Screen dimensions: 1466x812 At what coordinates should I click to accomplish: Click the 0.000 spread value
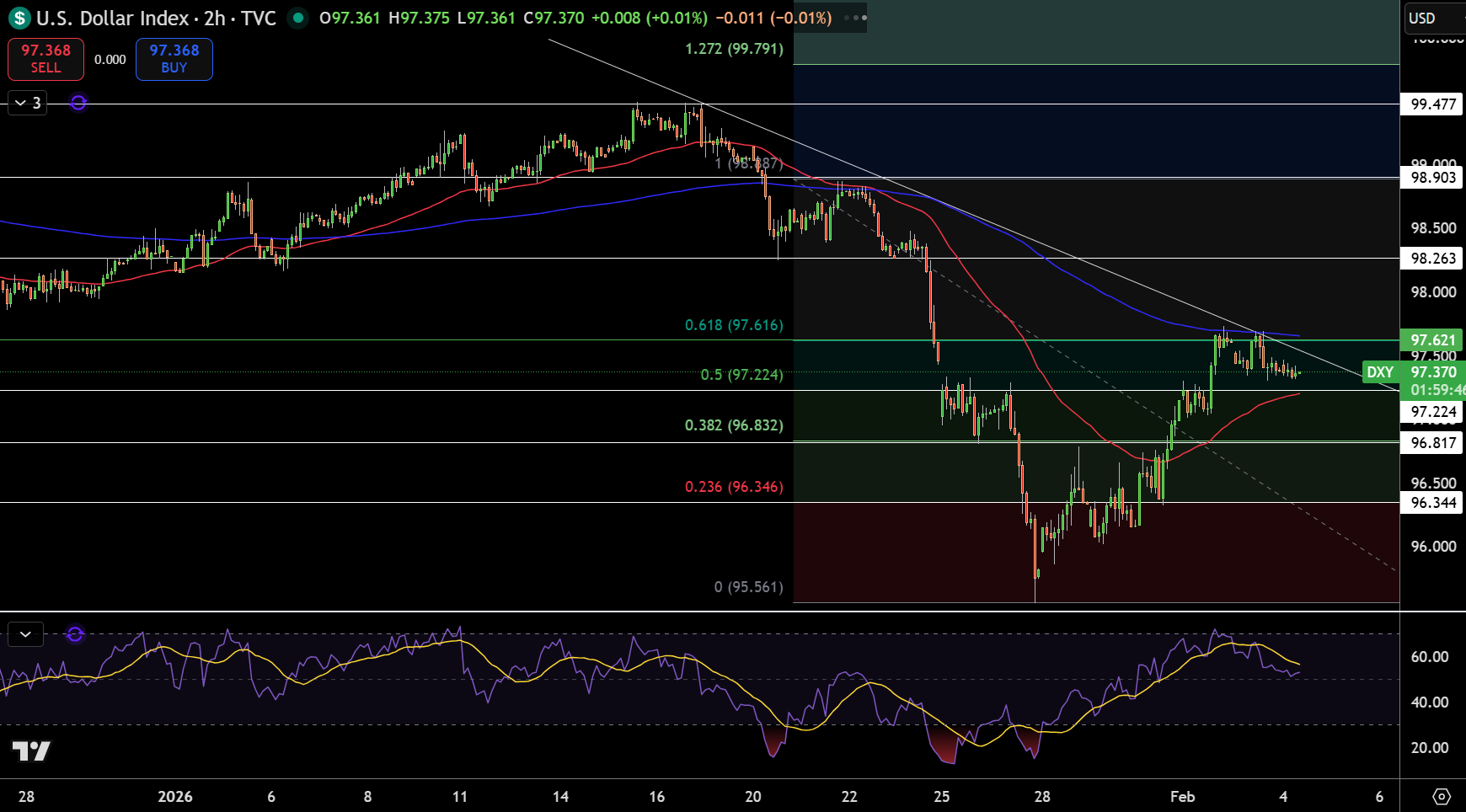point(110,60)
